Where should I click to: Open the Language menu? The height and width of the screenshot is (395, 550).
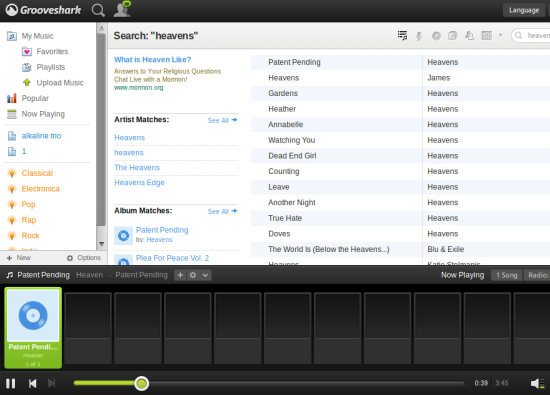pos(524,10)
